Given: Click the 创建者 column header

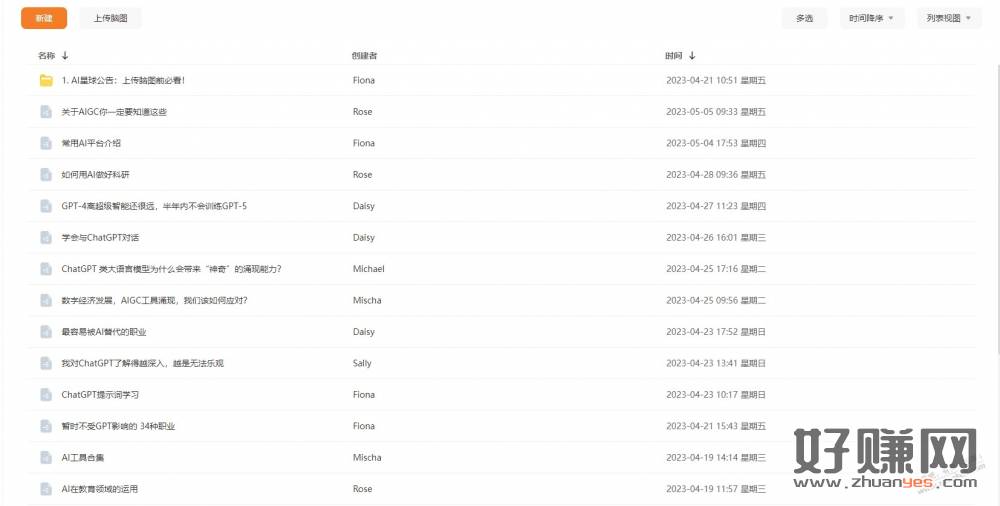Looking at the screenshot, I should pos(364,56).
